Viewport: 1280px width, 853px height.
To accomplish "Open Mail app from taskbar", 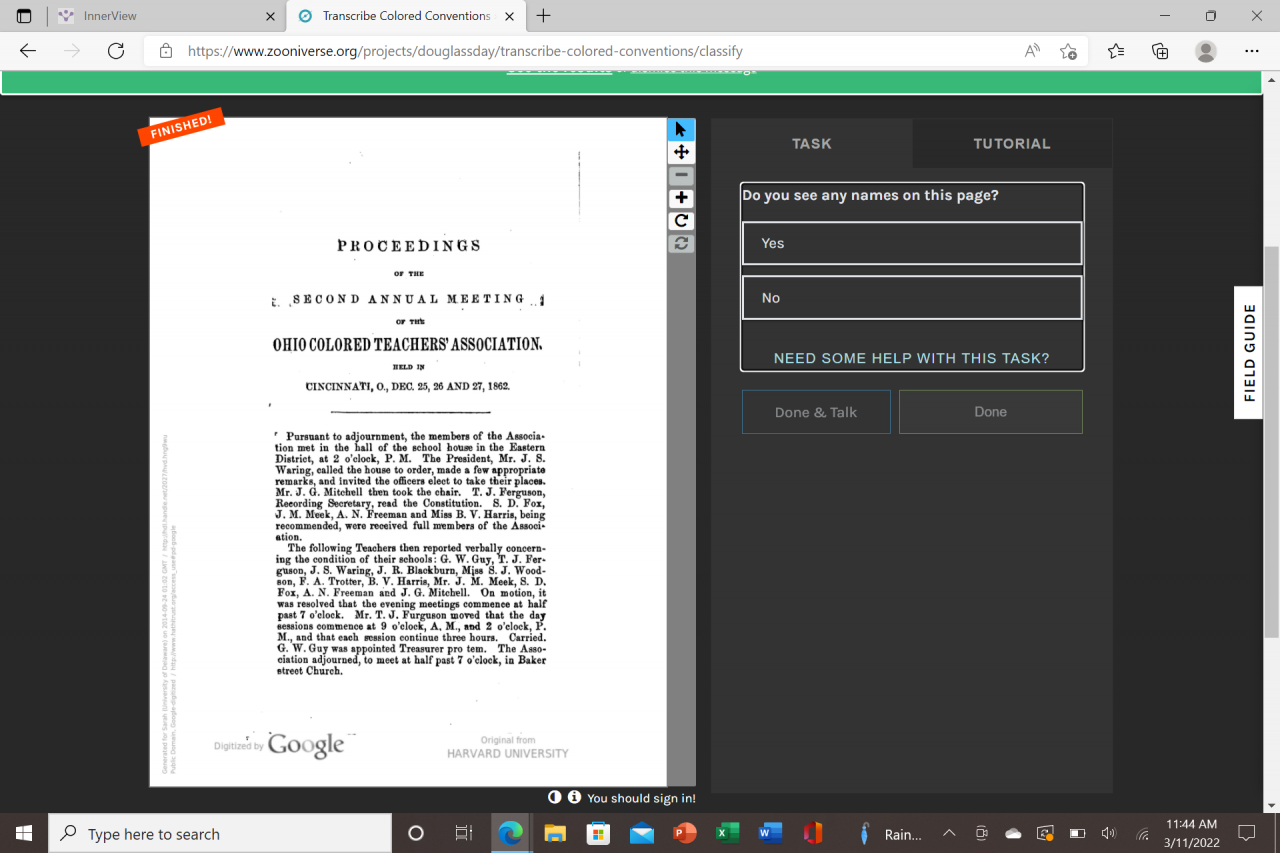I will [642, 833].
